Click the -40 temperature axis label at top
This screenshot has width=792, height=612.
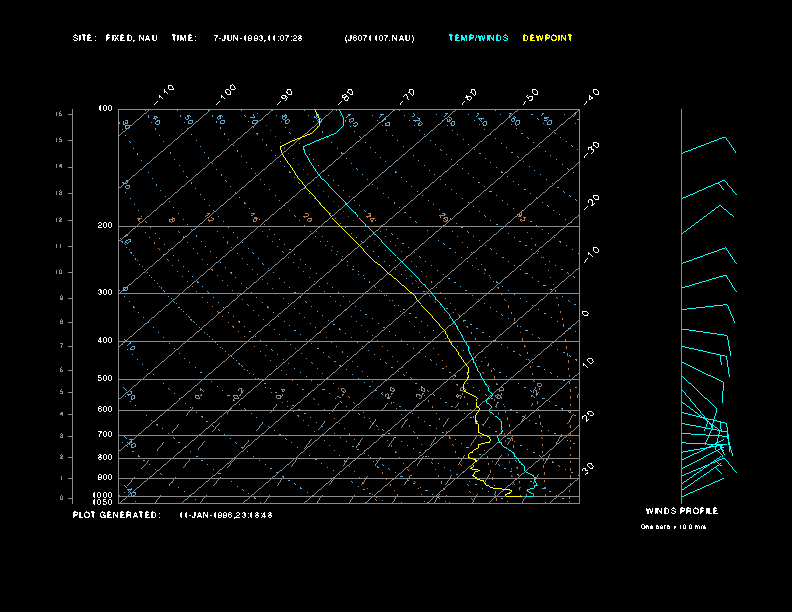(591, 95)
